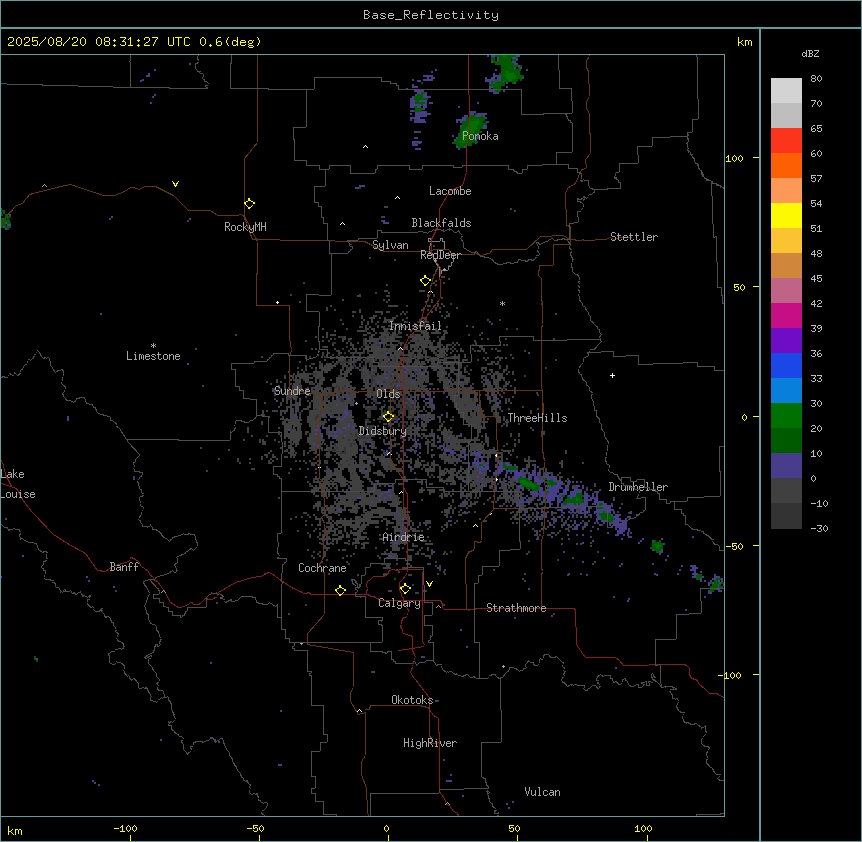Select the Sylvan label
This screenshot has width=862, height=842.
[x=390, y=245]
